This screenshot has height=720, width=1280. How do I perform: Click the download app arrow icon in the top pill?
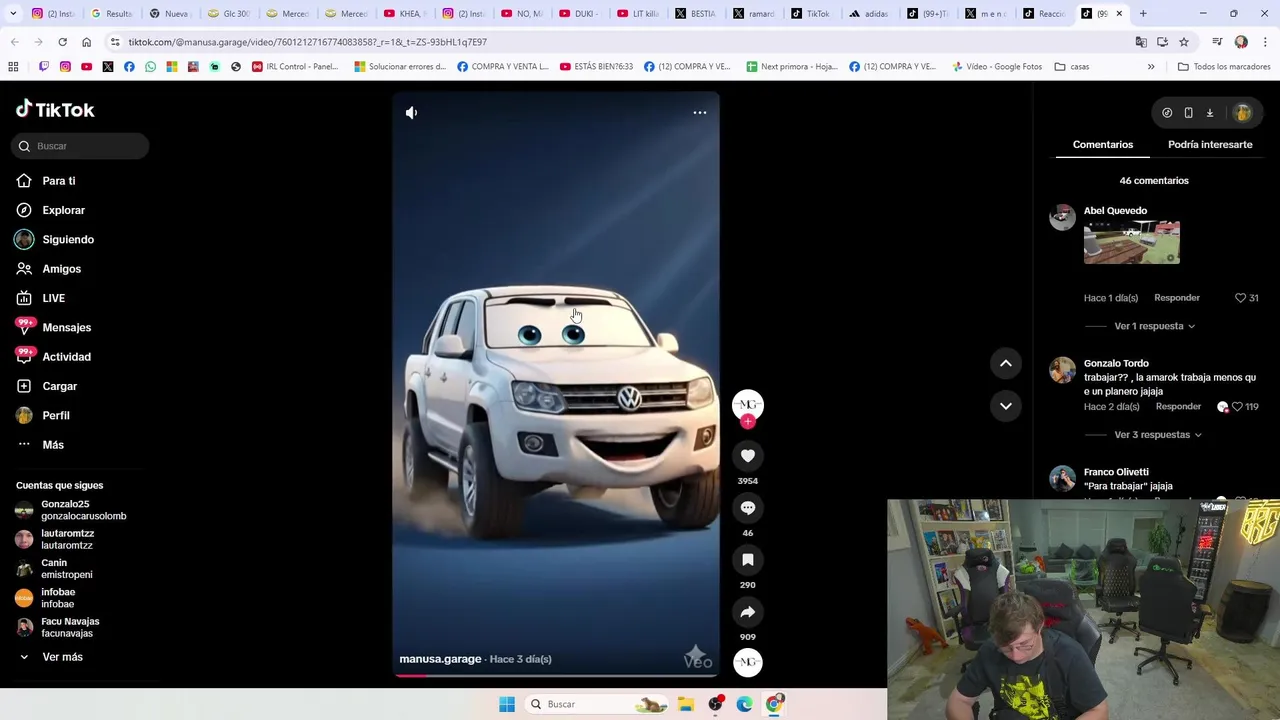coord(1209,113)
